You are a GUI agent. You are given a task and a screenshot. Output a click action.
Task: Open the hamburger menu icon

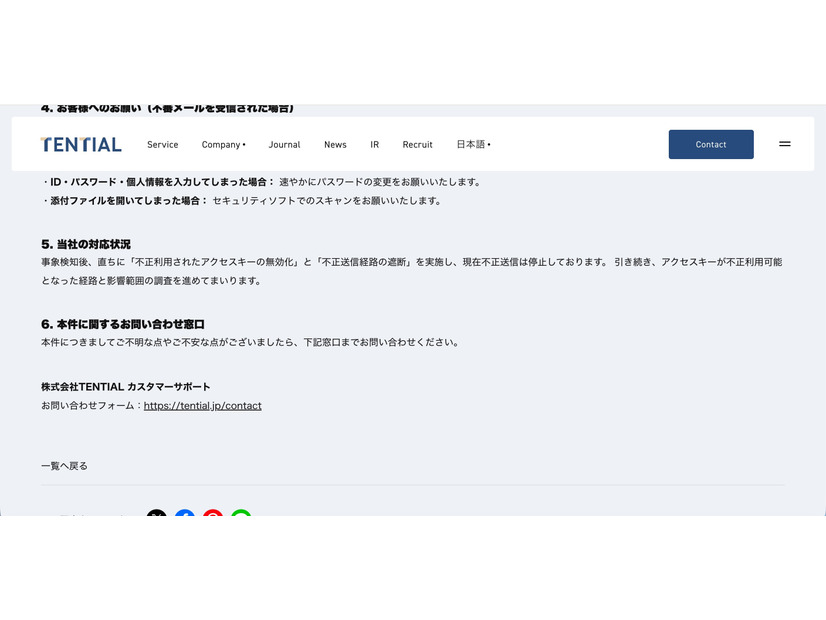click(x=784, y=144)
